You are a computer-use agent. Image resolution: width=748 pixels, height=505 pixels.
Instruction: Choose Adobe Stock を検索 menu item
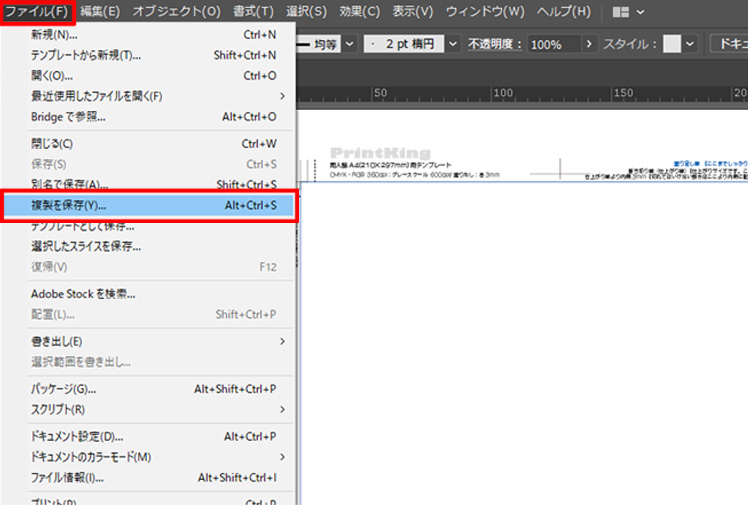[150, 294]
